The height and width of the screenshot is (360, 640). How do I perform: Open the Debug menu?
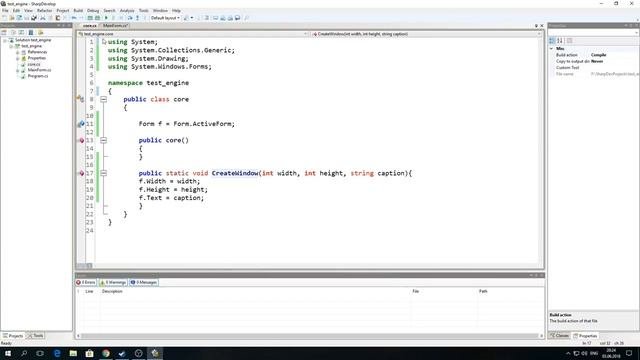pos(93,11)
